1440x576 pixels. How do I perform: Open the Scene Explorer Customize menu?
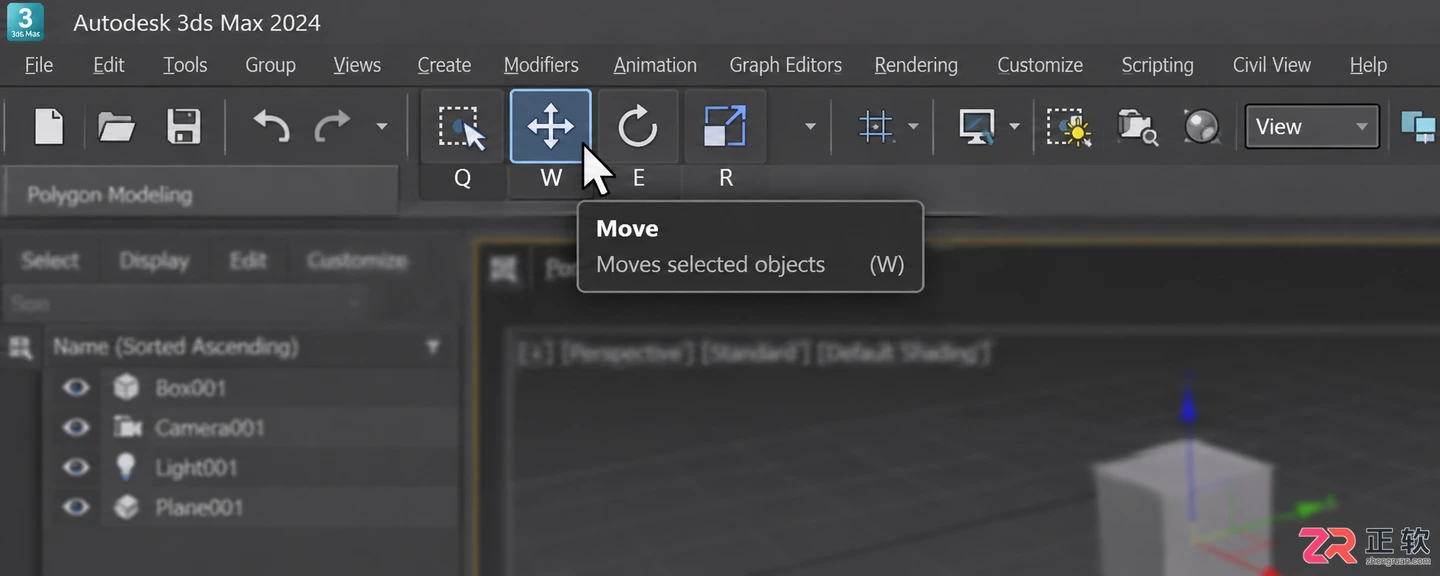pos(357,261)
